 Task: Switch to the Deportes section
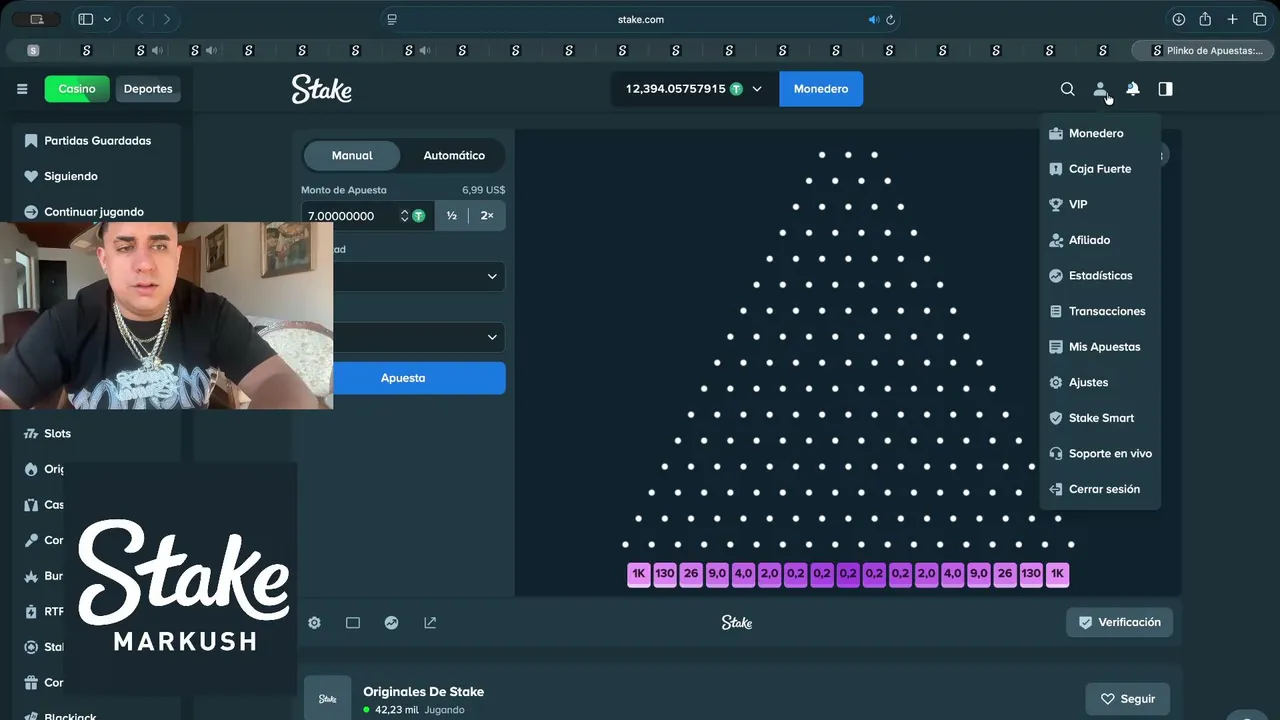pyautogui.click(x=148, y=89)
